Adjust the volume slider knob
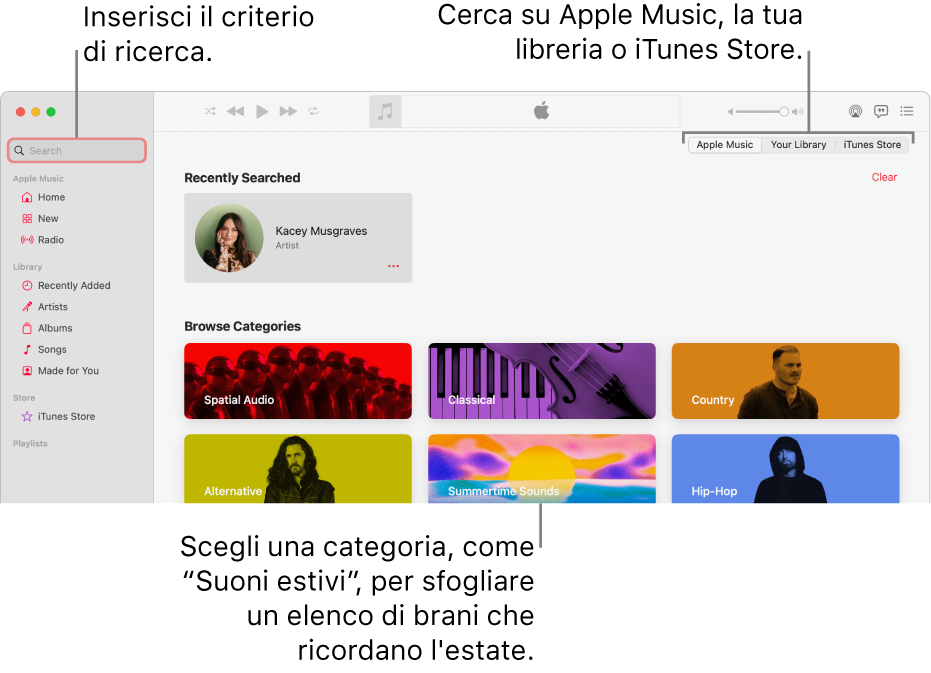931x673 pixels. tap(784, 111)
